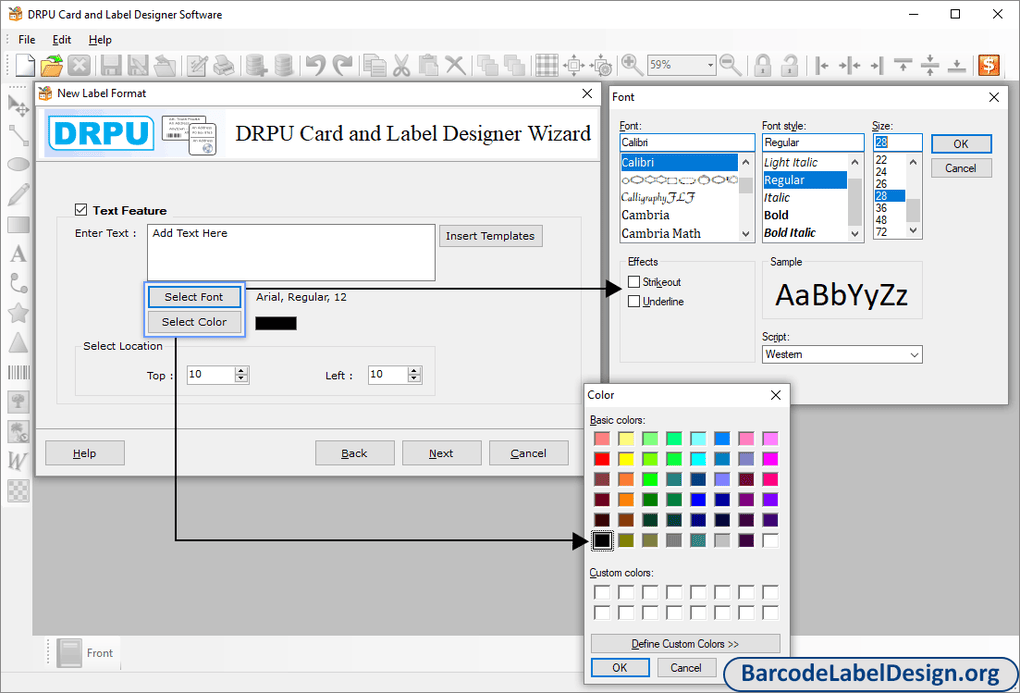Decrease the Left location value spinner
Screen dimensions: 1020x693
(414, 379)
